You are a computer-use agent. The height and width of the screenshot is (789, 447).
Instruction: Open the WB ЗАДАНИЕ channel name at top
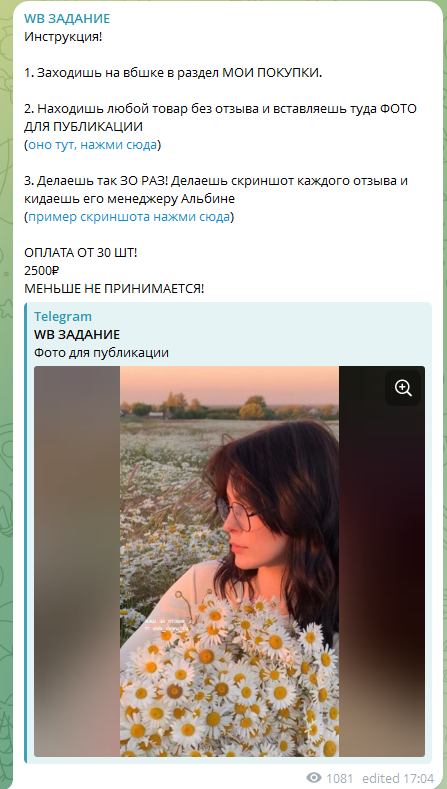[x=67, y=19]
